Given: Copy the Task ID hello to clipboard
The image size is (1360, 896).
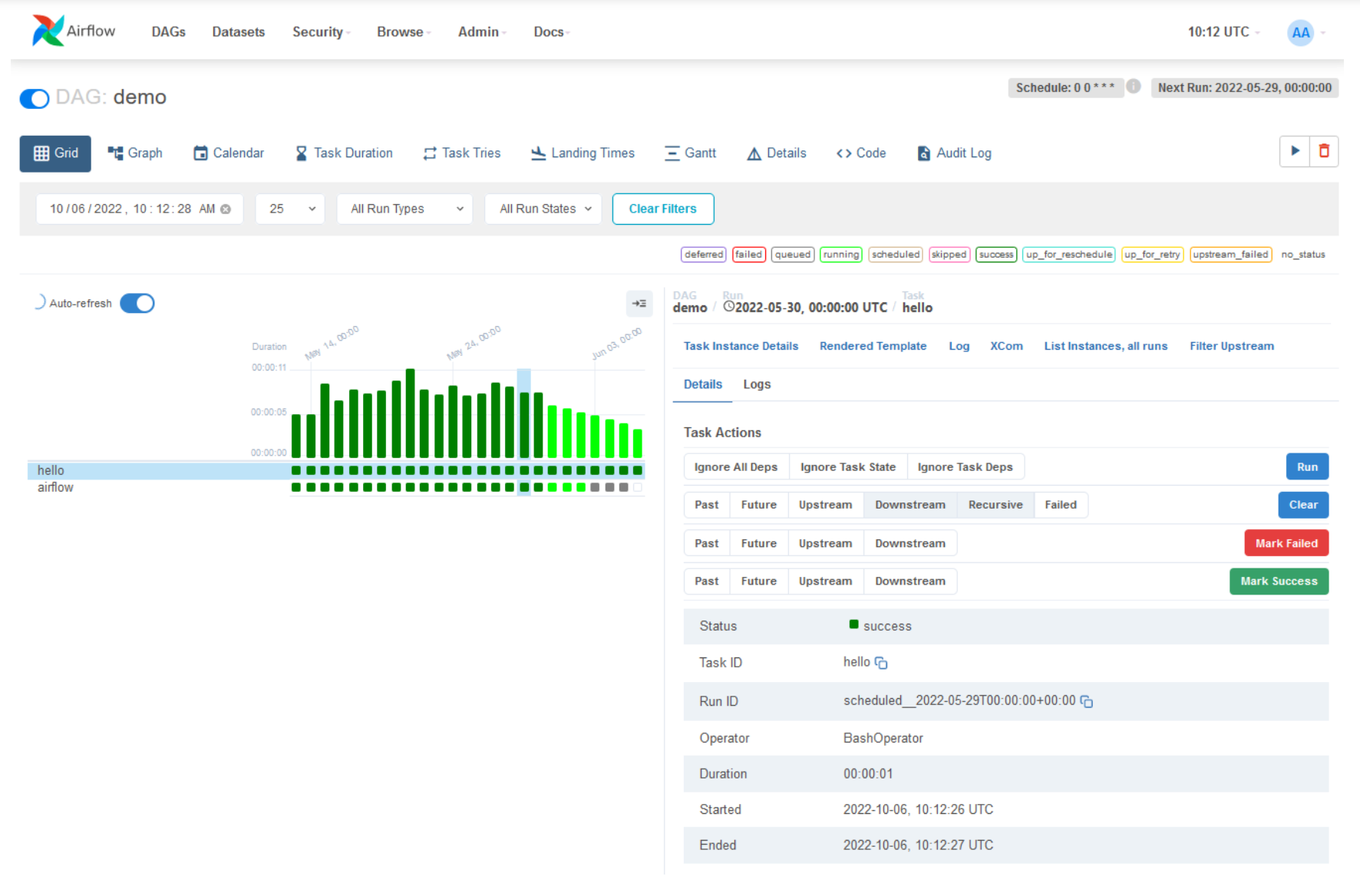Looking at the screenshot, I should 881,664.
